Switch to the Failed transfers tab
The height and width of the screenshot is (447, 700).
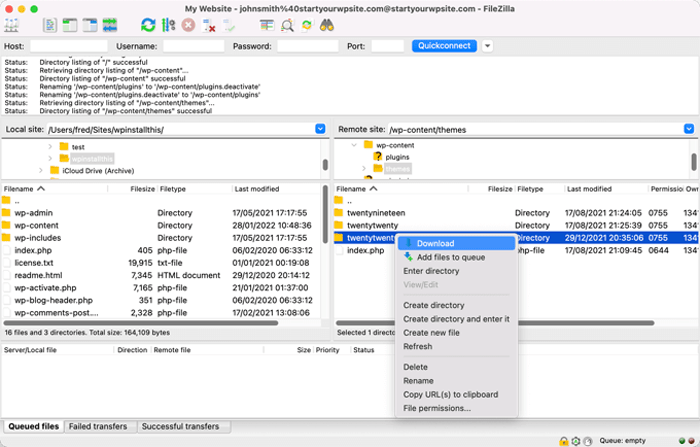[96, 426]
